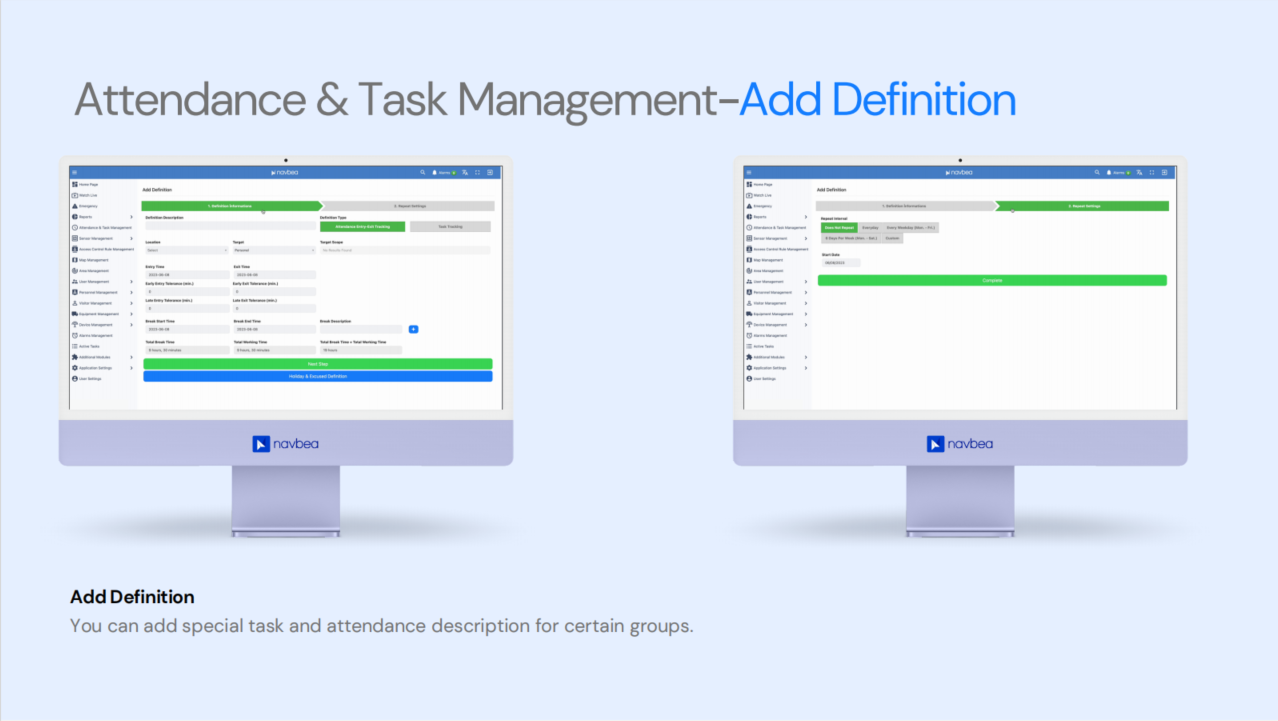Go to Repeat Settings step on left monitor
Image resolution: width=1278 pixels, height=721 pixels.
coord(410,206)
